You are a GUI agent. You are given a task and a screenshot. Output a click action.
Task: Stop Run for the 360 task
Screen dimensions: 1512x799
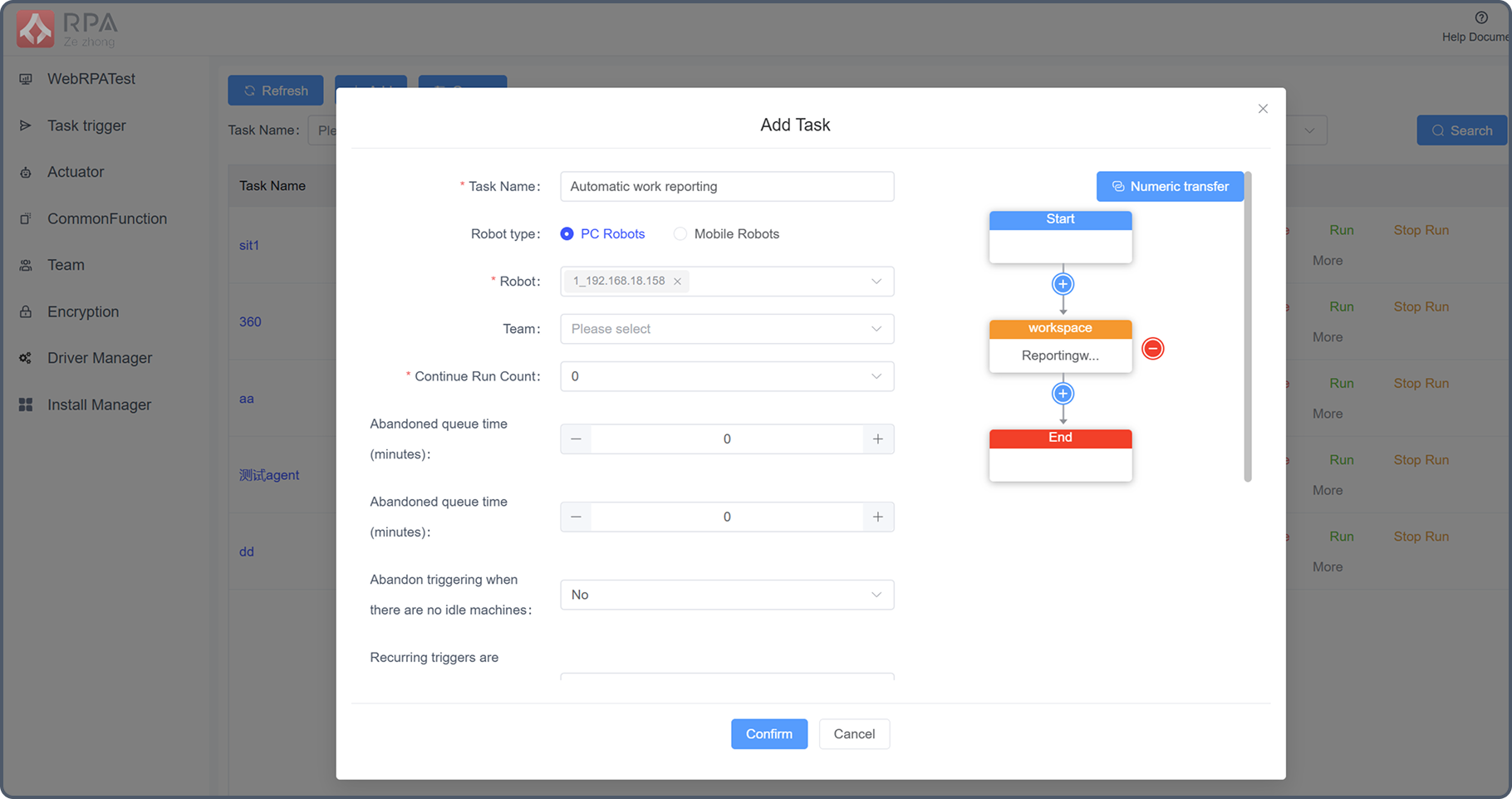pyautogui.click(x=1421, y=306)
